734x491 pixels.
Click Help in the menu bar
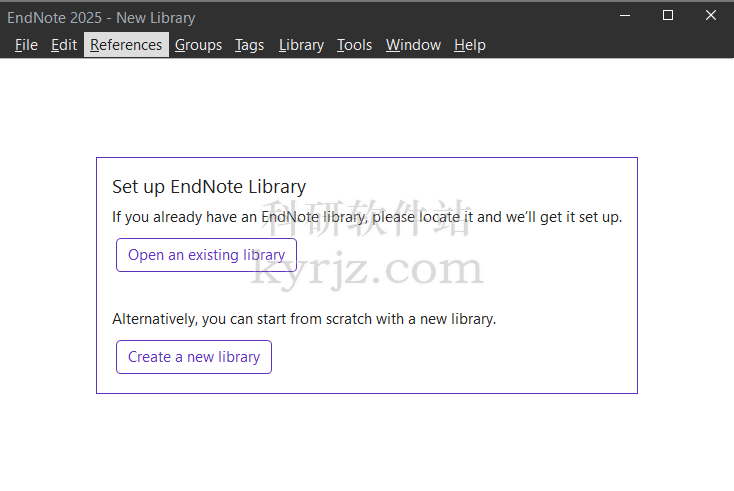pyautogui.click(x=469, y=45)
